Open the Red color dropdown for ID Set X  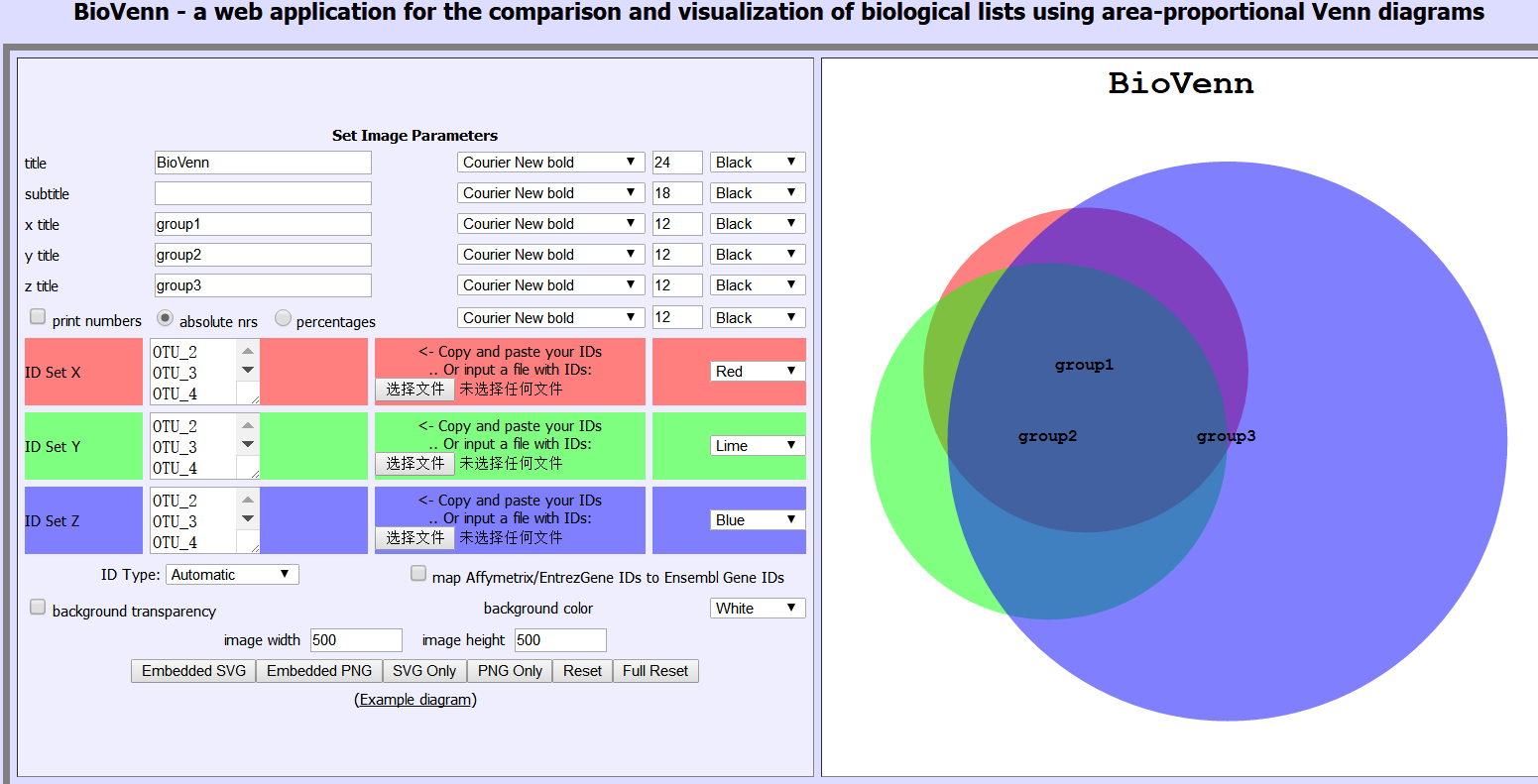coord(757,371)
